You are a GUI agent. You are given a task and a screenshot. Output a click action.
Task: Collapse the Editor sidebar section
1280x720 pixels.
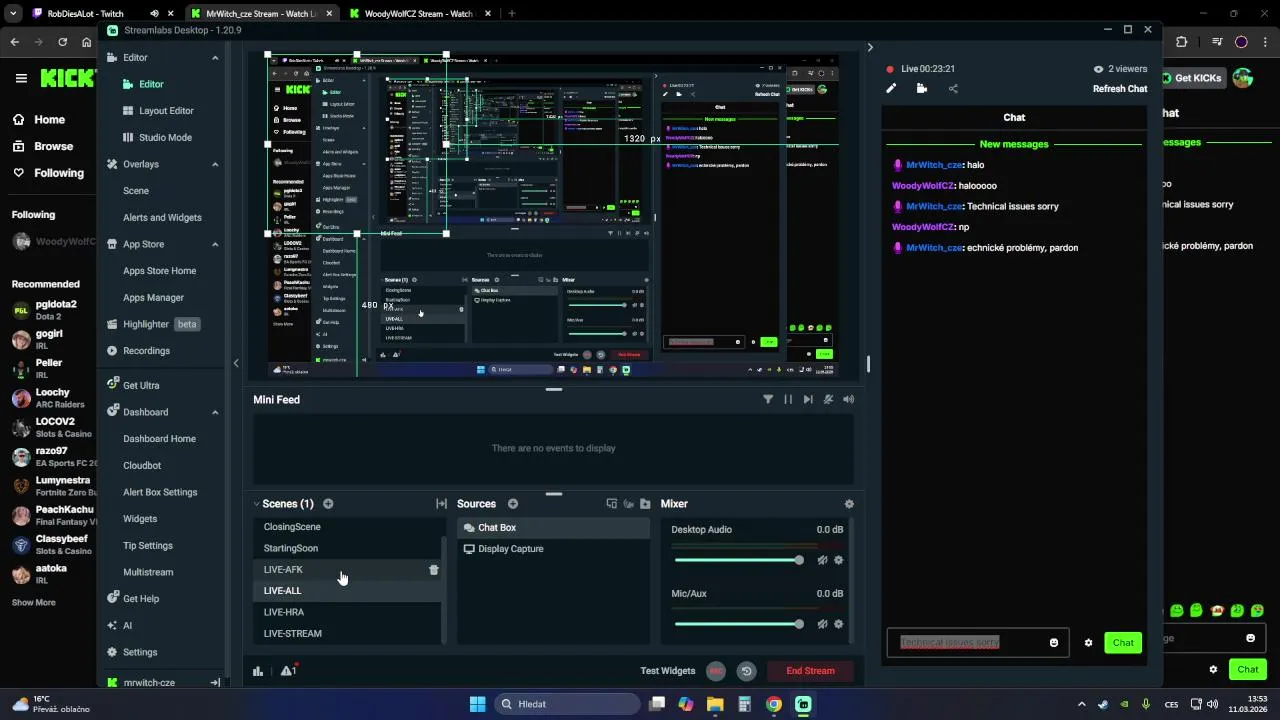point(215,58)
